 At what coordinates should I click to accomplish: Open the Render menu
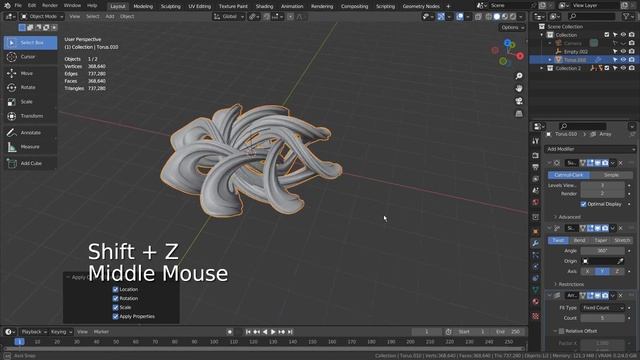click(50, 6)
